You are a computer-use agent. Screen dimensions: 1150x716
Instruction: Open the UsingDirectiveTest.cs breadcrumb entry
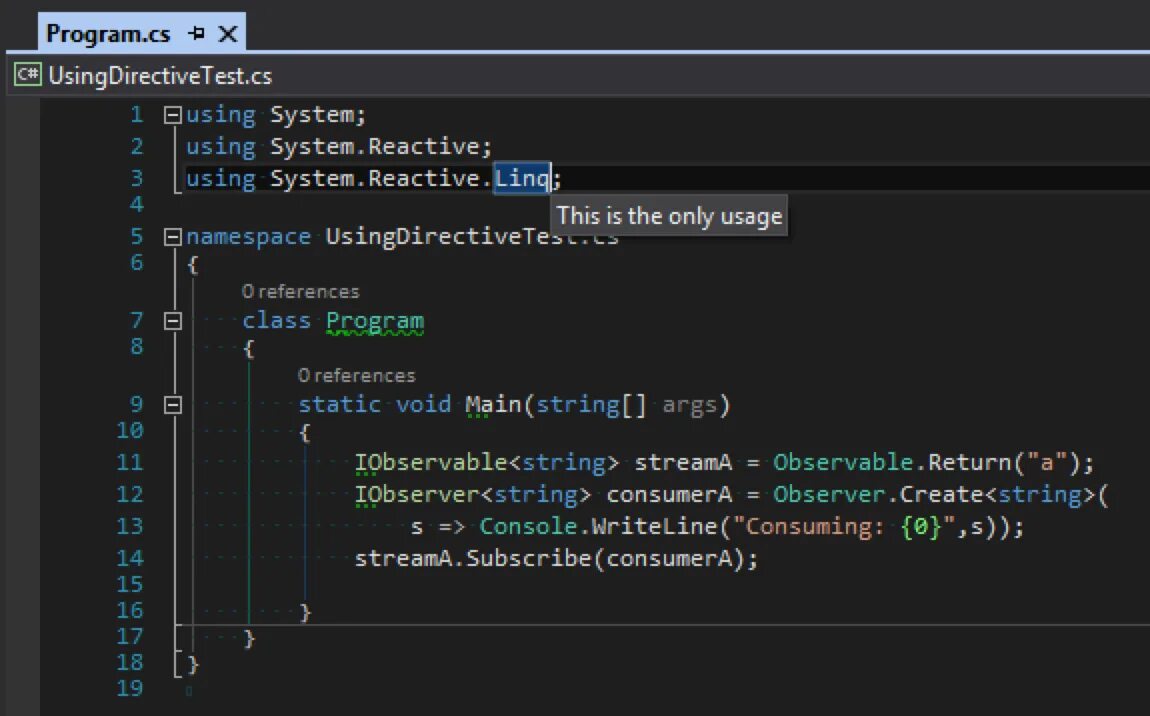coord(160,74)
